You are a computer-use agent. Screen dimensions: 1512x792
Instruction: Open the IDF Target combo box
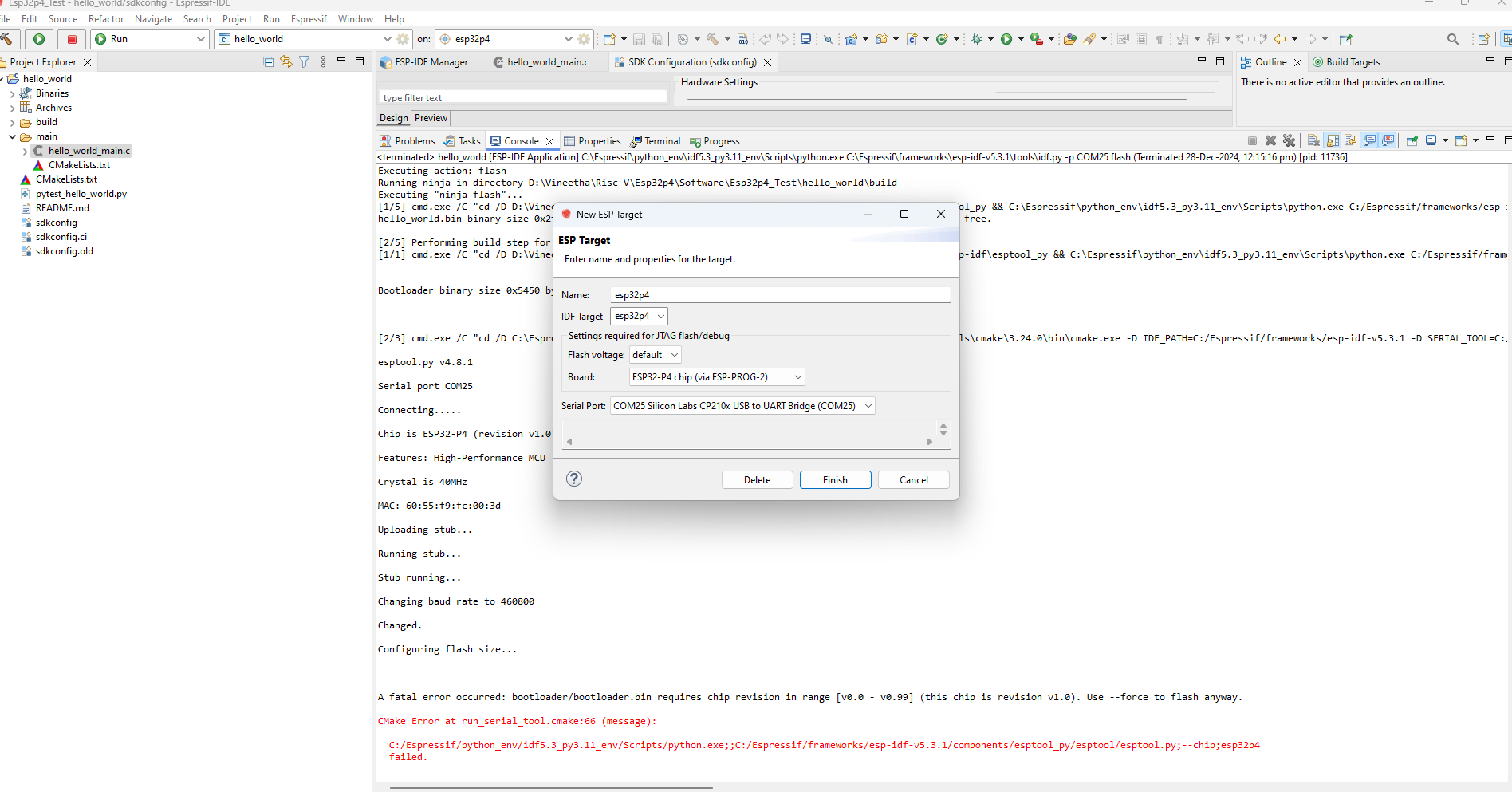click(639, 316)
